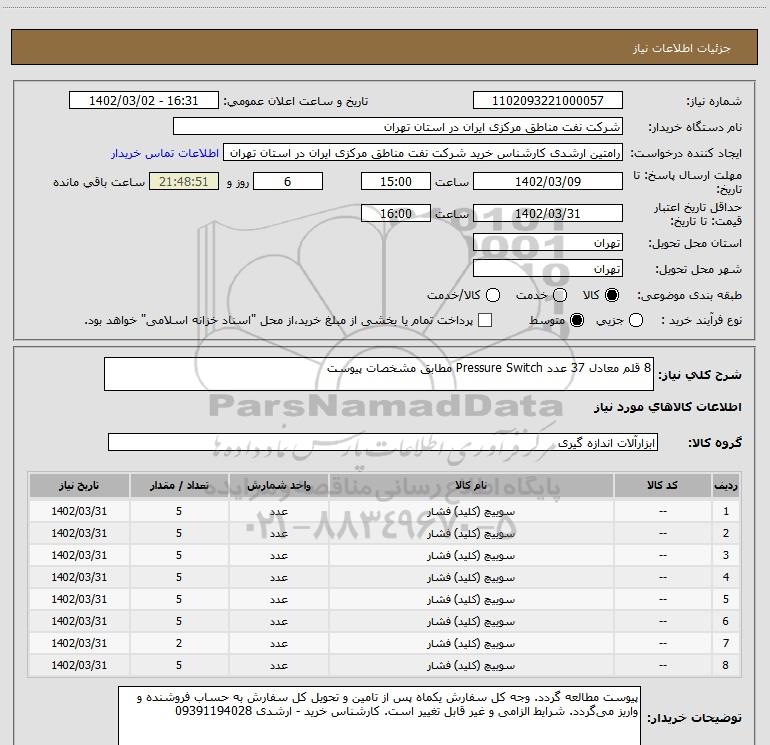Click quantity 2 in row 7
770x745 pixels.
[179, 643]
